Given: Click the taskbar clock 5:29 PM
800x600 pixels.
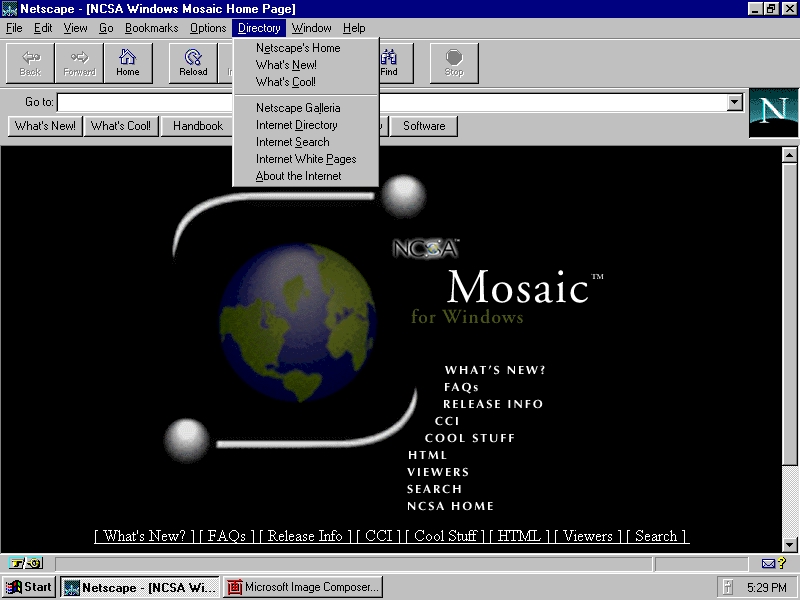Looking at the screenshot, I should [x=766, y=588].
